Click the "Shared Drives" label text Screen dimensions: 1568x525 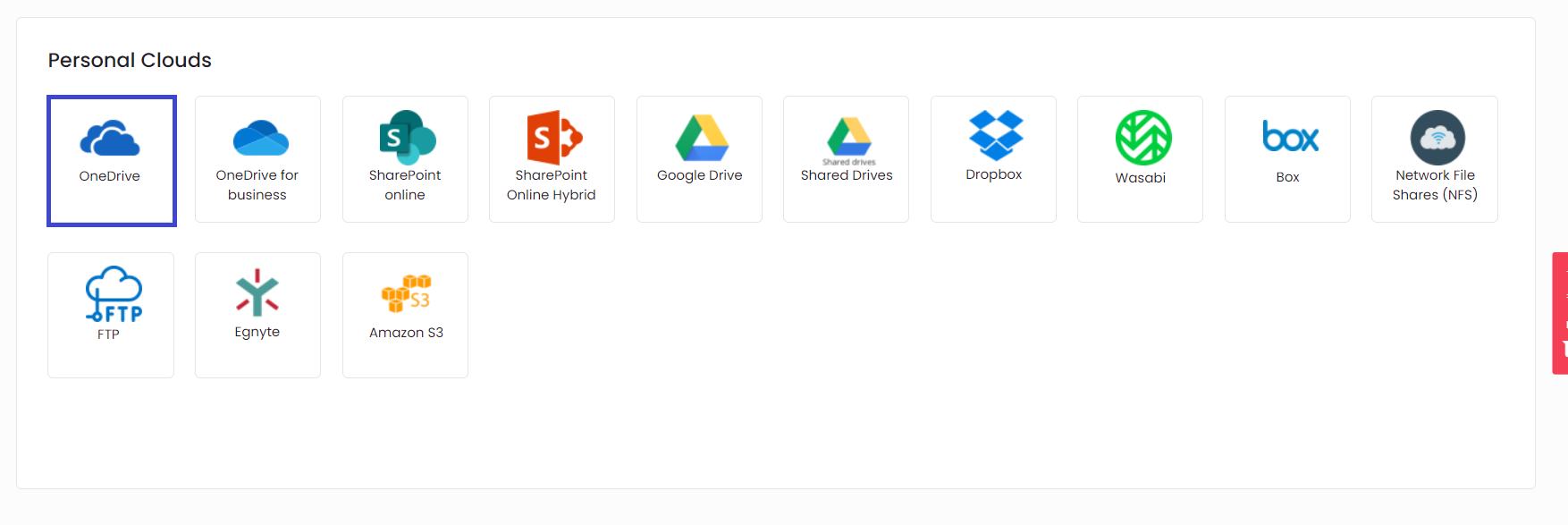tap(847, 175)
